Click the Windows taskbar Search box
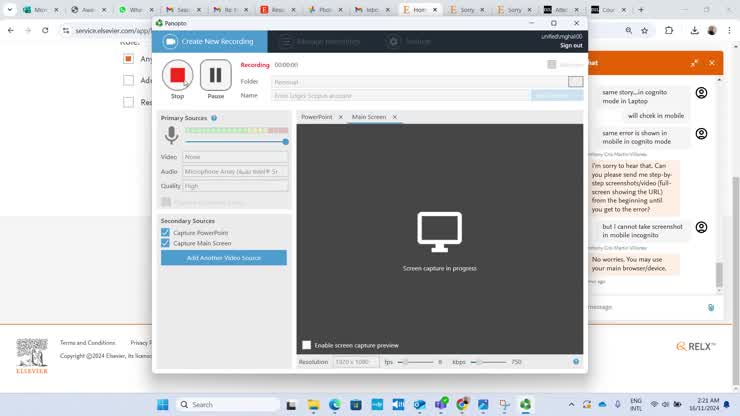740x416 pixels. click(x=228, y=405)
